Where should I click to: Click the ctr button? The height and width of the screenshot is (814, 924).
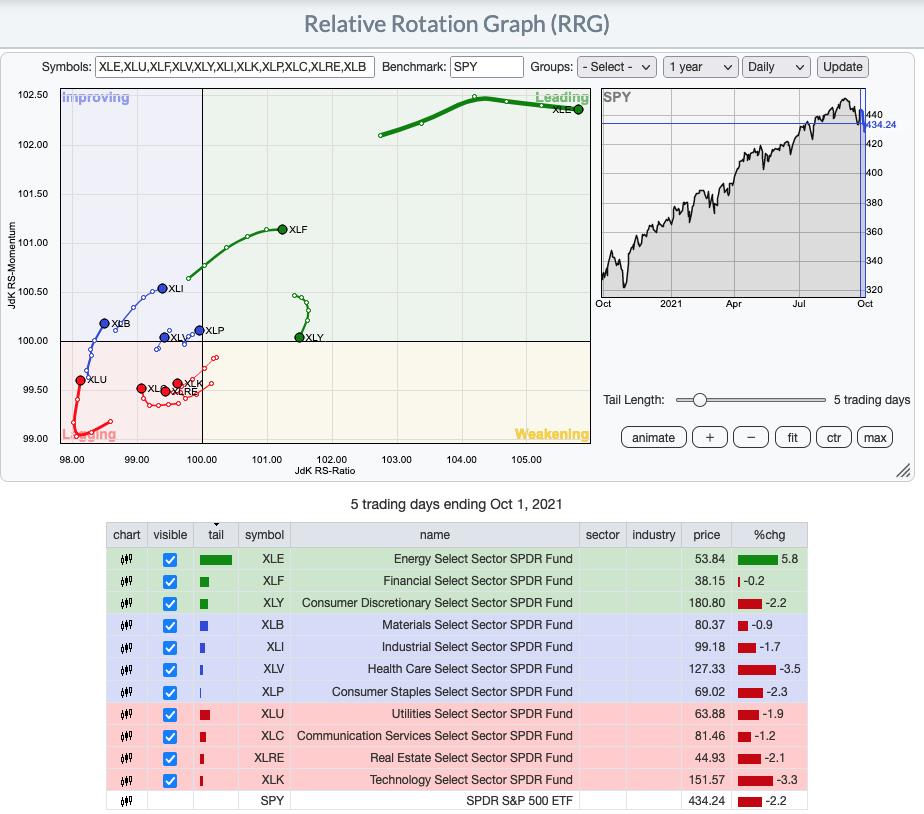(834, 438)
